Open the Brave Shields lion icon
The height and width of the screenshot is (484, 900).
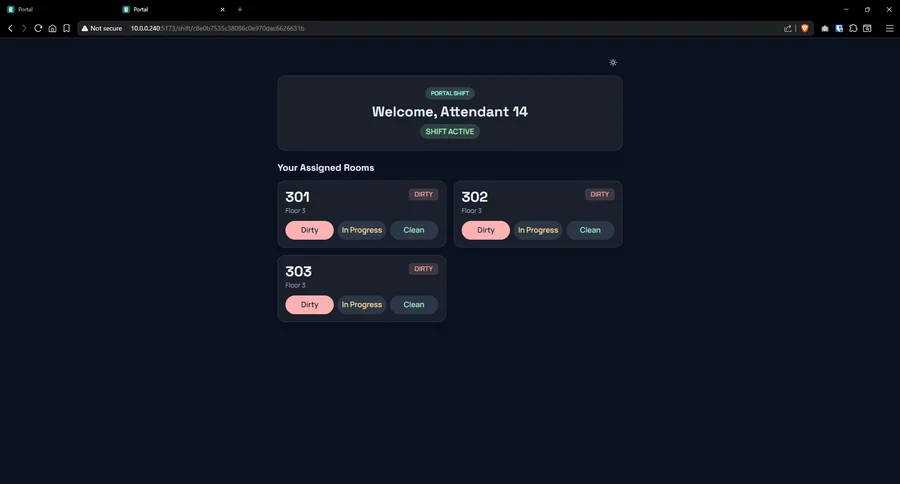click(805, 28)
